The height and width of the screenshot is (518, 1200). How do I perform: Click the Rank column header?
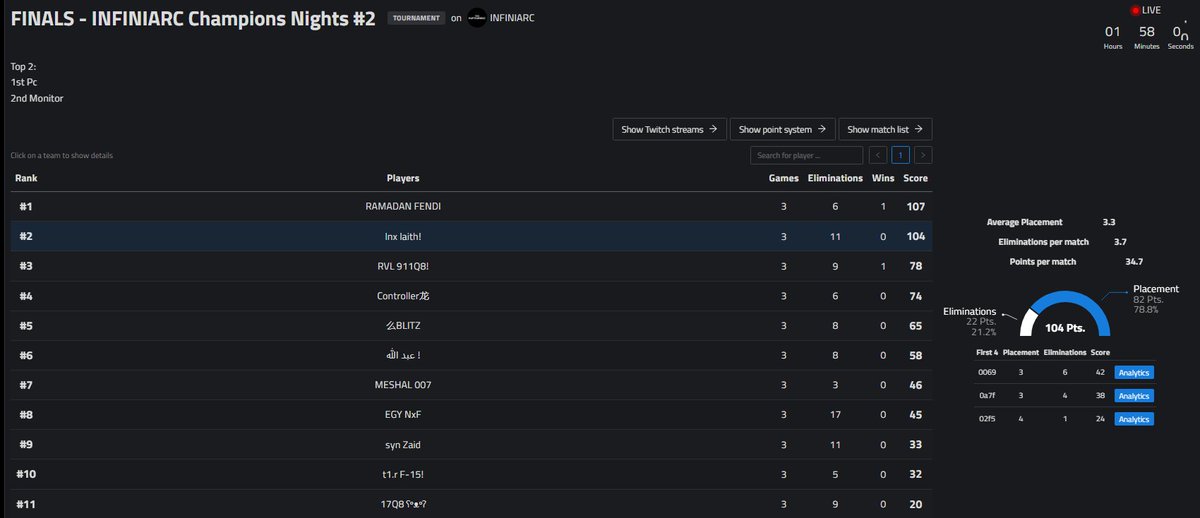pyautogui.click(x=26, y=178)
